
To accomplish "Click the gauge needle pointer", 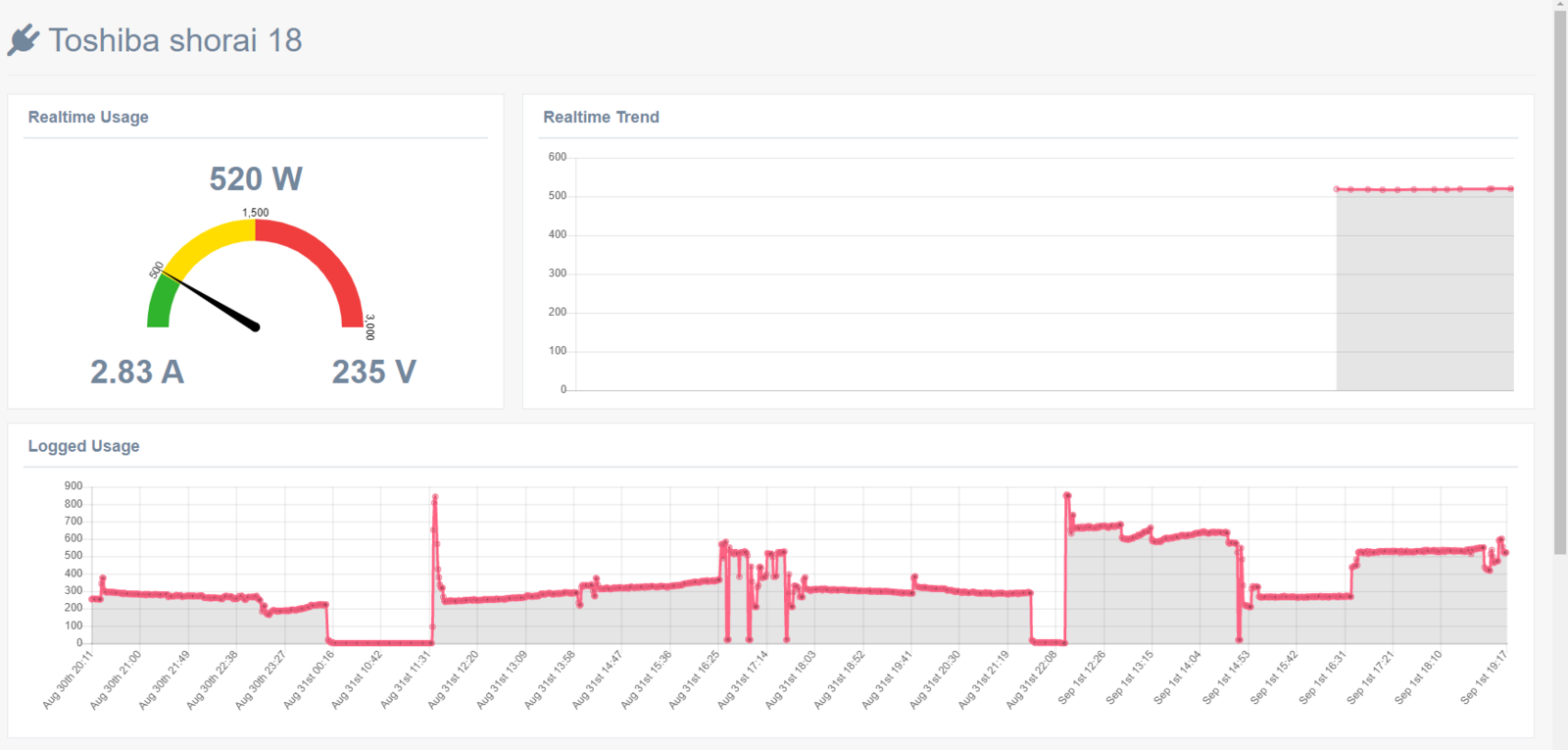I will 211,301.
